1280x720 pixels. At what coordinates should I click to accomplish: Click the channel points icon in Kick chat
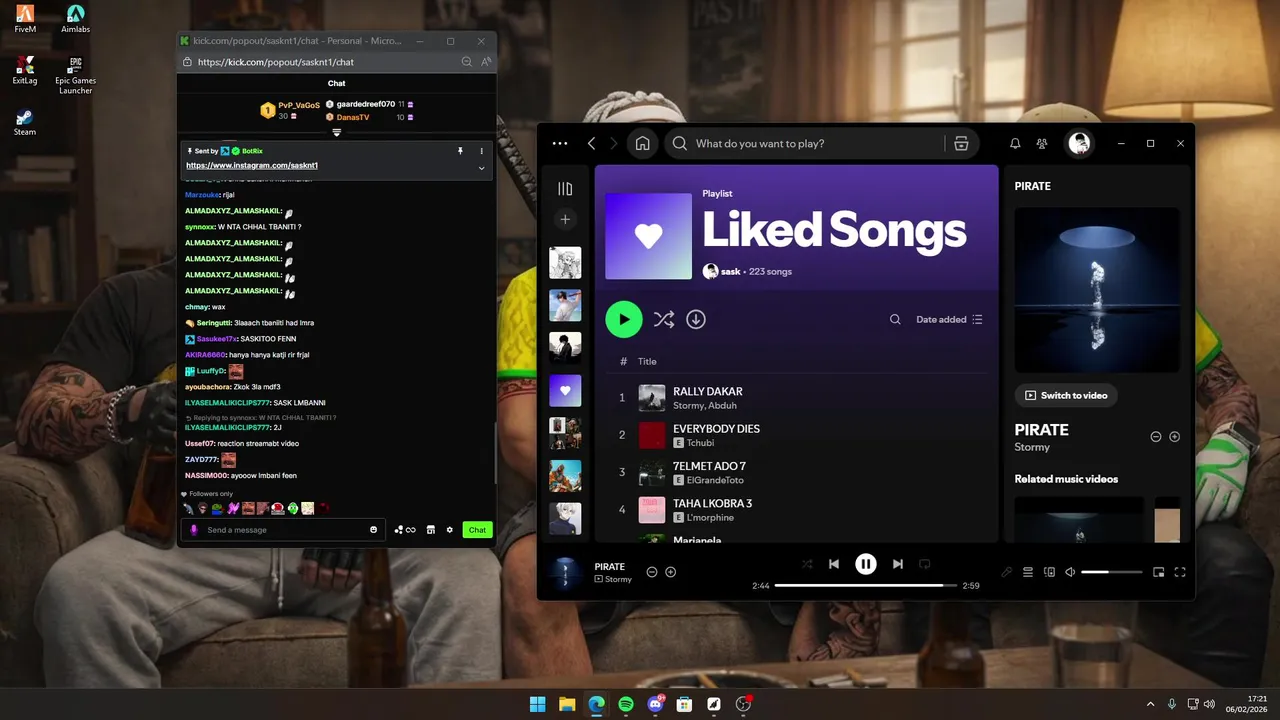pos(405,530)
